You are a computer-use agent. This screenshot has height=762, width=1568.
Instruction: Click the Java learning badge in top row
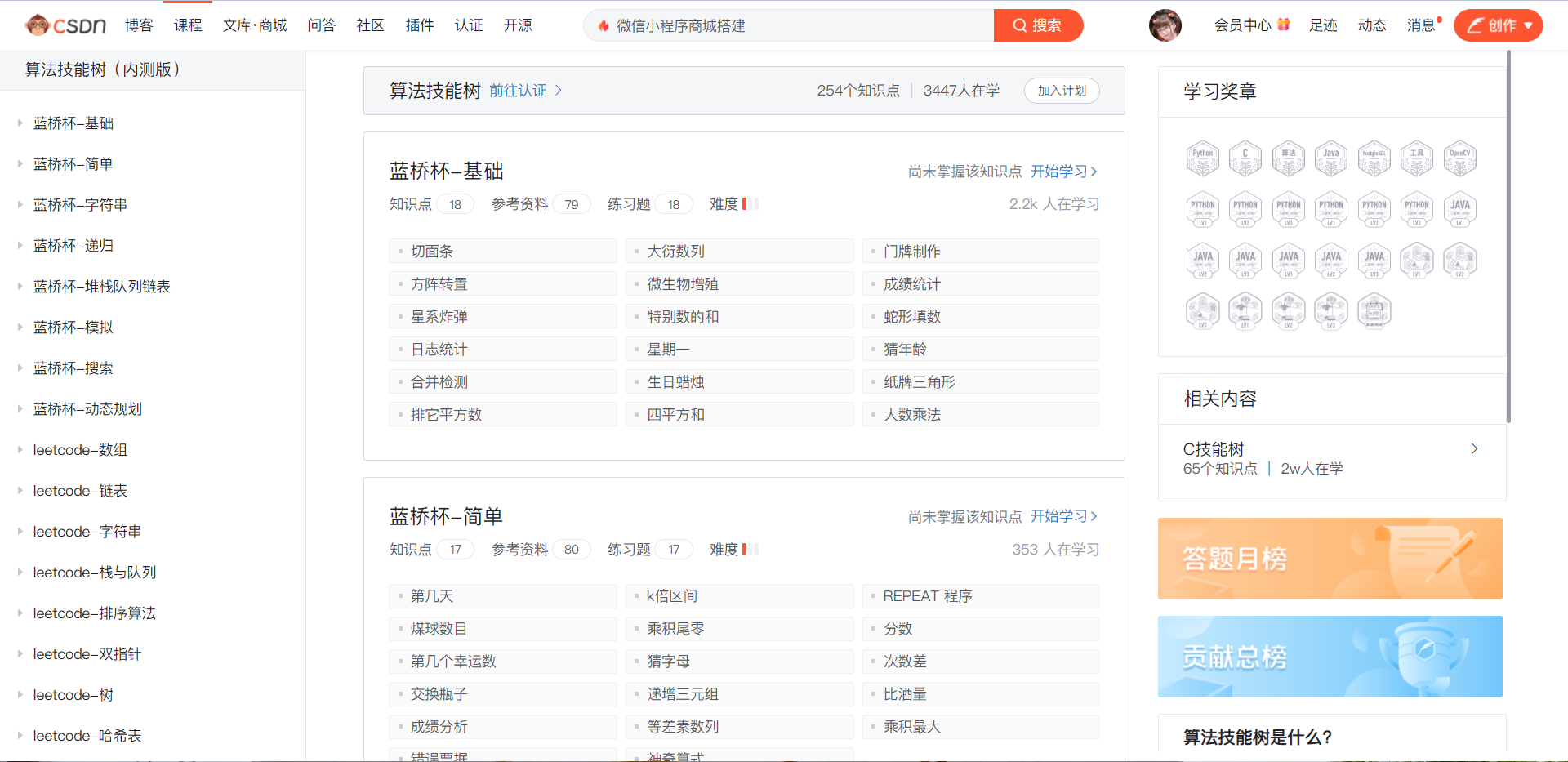tap(1331, 158)
